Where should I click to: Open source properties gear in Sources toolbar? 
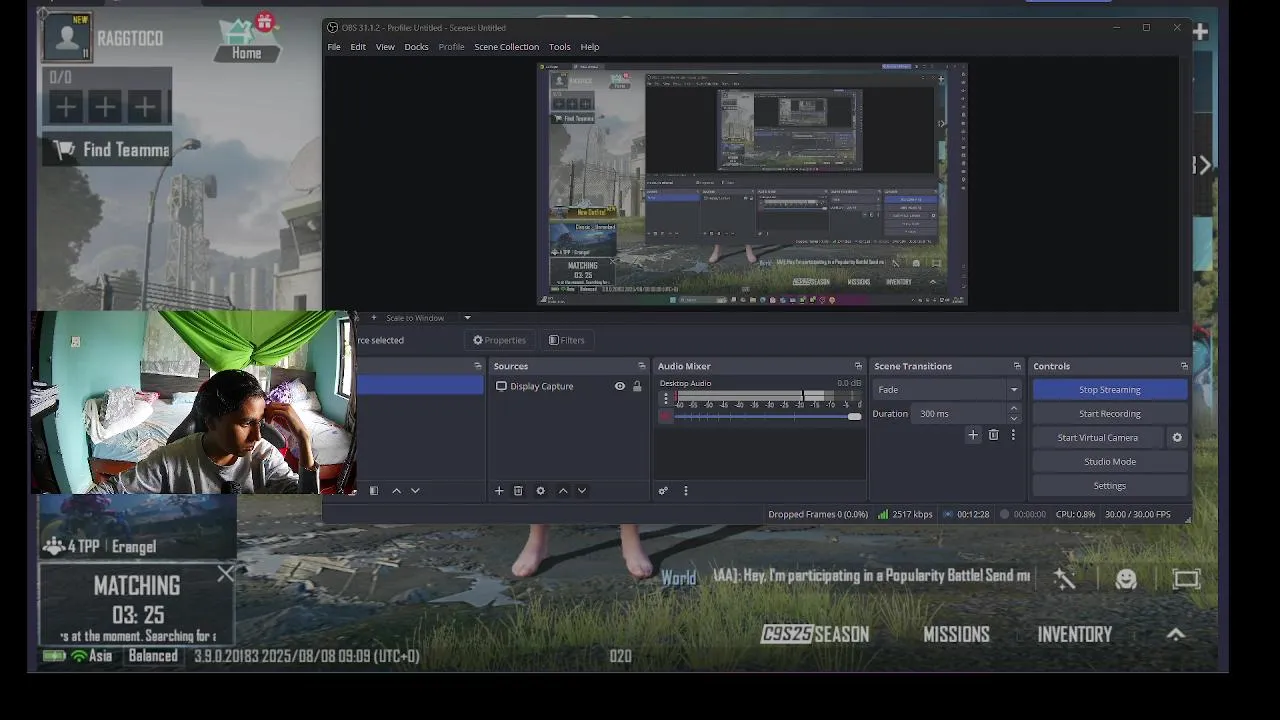(x=541, y=491)
